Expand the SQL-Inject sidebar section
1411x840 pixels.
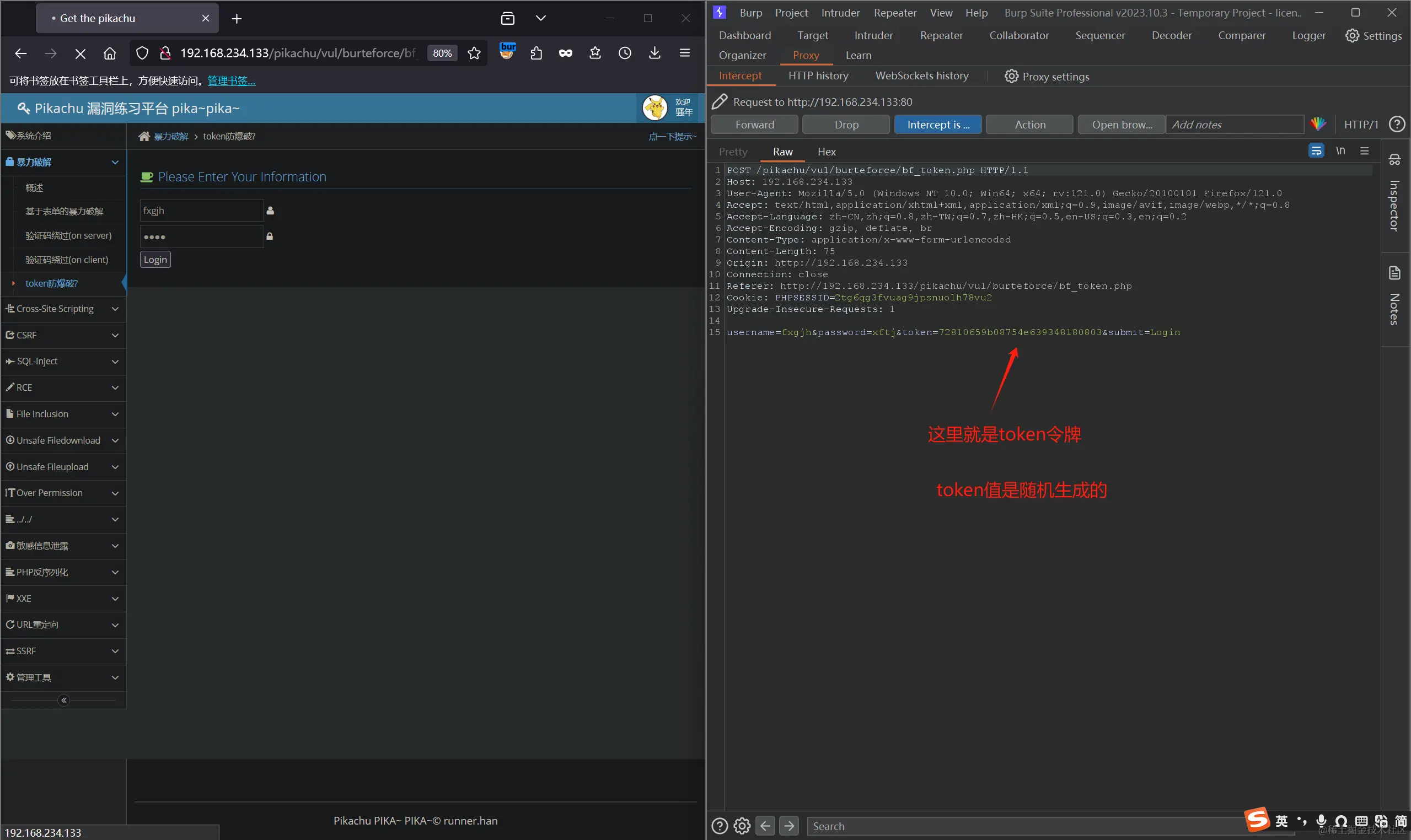63,361
